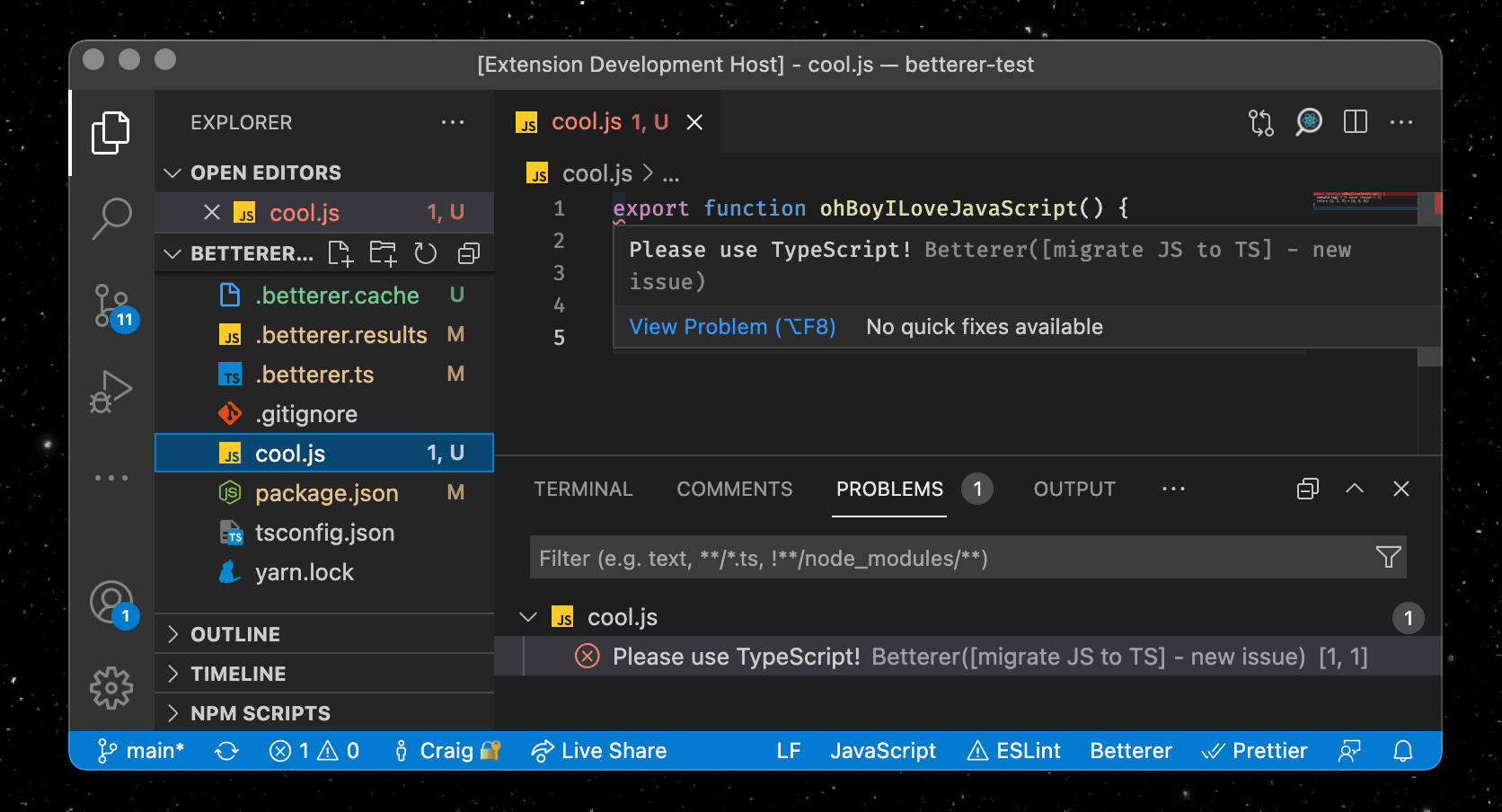Collapse all folders in explorer
Image resolution: width=1502 pixels, height=812 pixels.
point(468,254)
